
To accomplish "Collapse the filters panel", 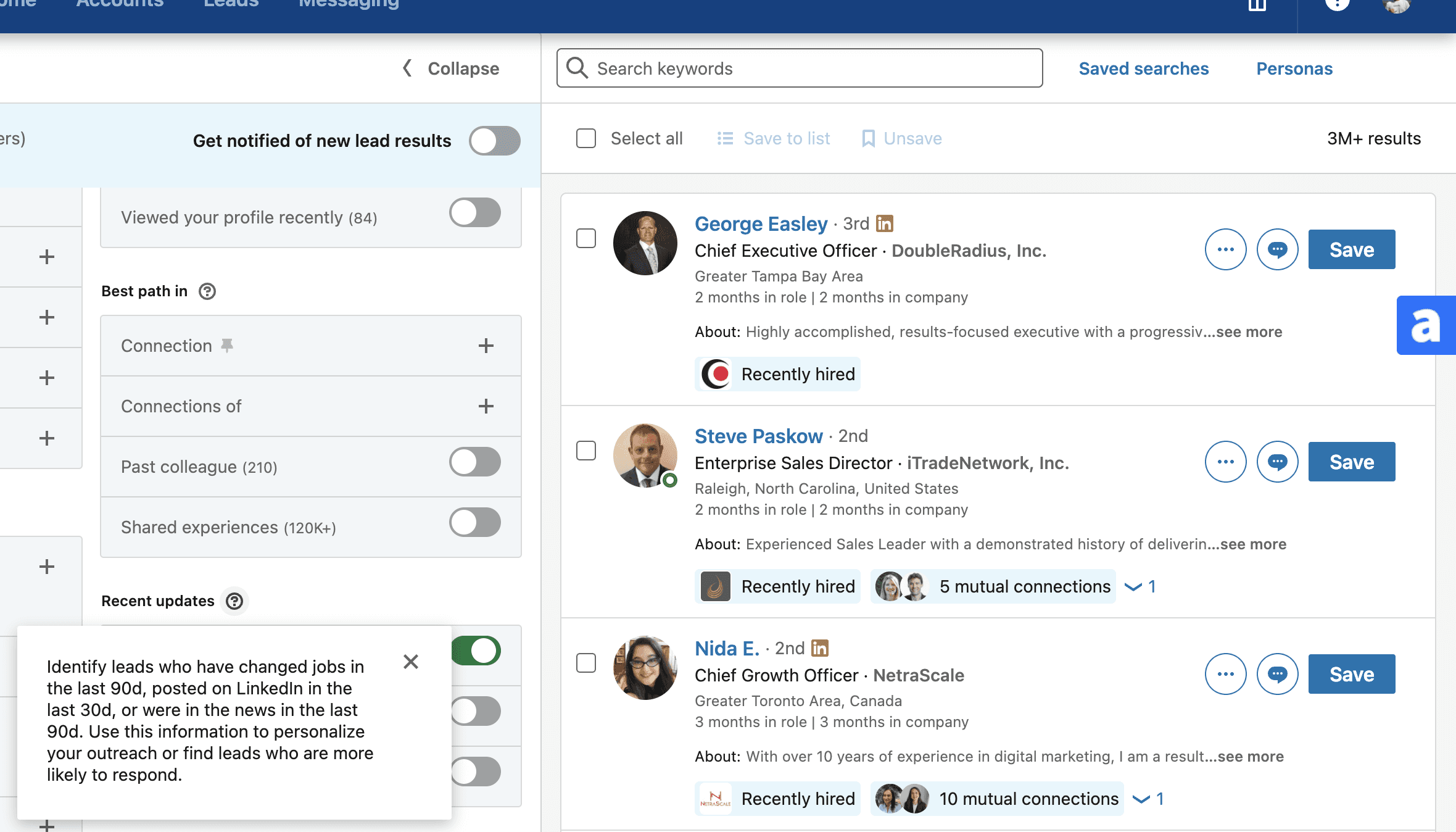I will pos(451,69).
